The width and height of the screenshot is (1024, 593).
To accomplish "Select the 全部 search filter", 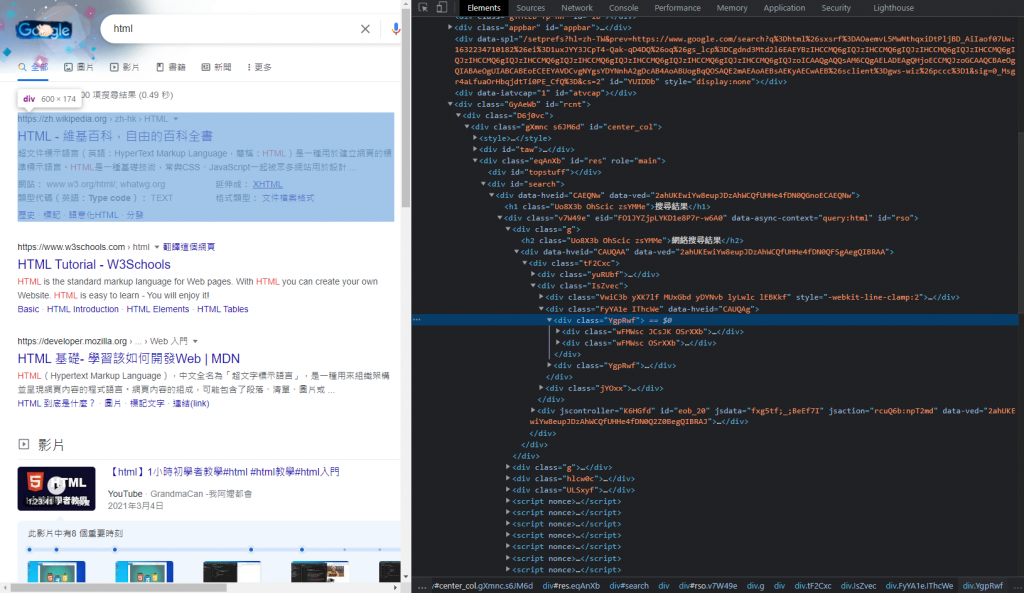I will 33,67.
